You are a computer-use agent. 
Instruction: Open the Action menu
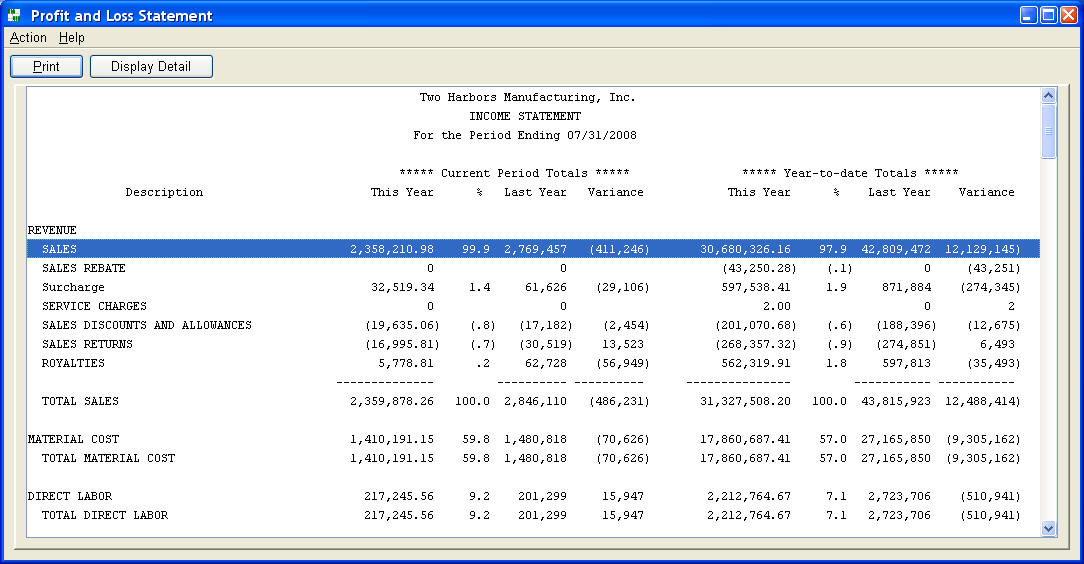click(28, 37)
